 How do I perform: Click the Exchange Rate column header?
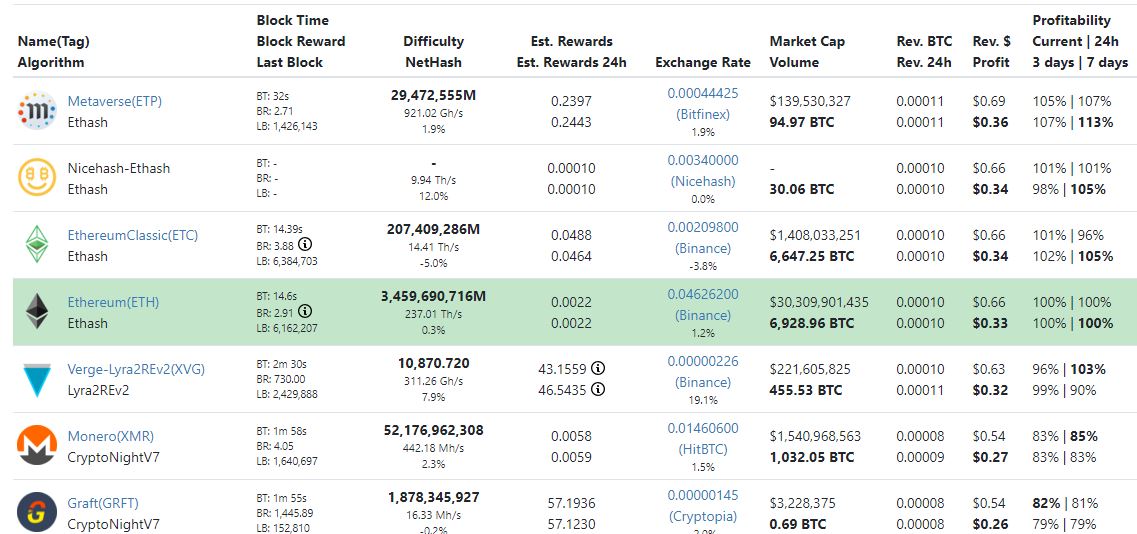pyautogui.click(x=703, y=62)
